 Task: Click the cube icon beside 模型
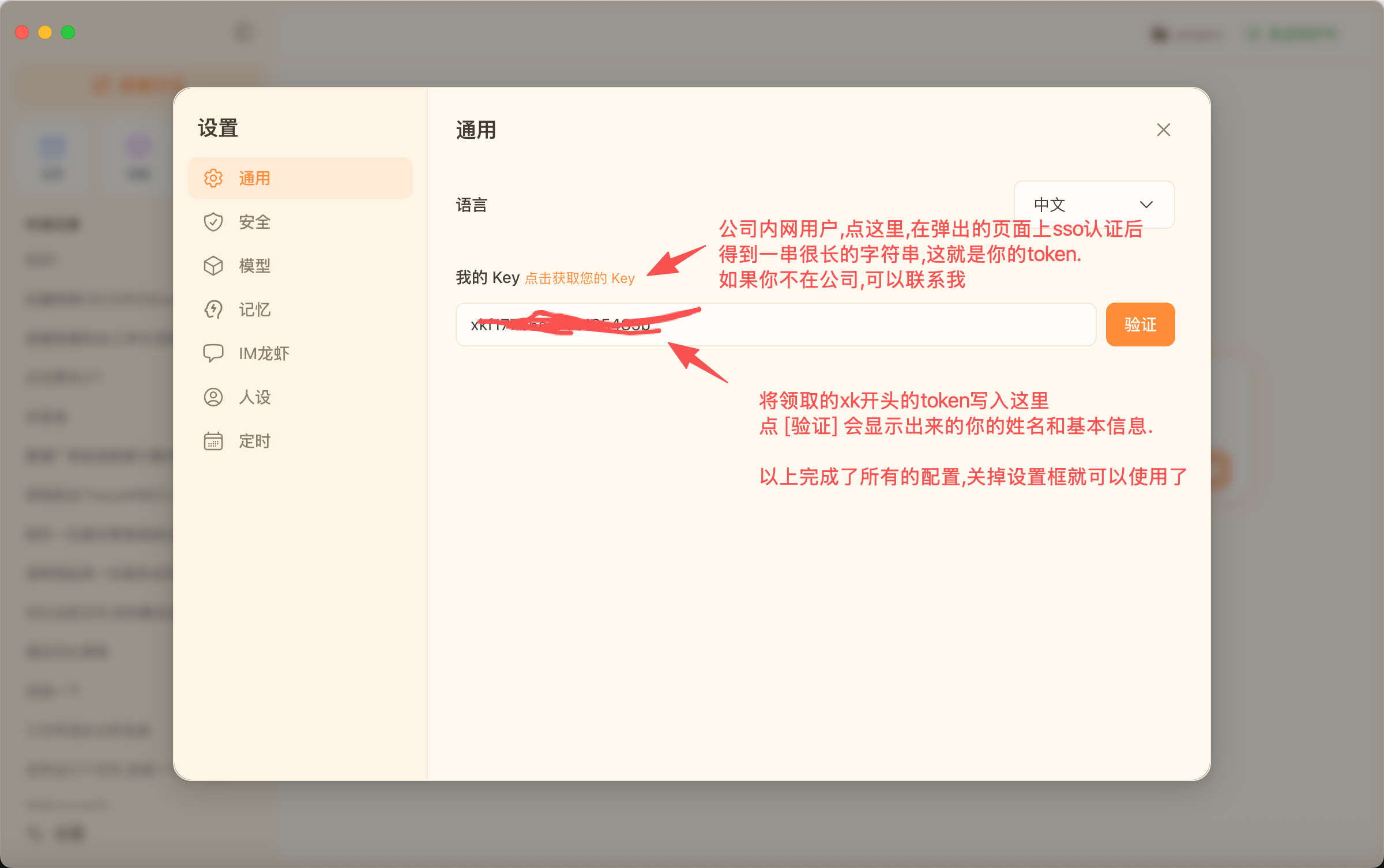click(x=214, y=266)
